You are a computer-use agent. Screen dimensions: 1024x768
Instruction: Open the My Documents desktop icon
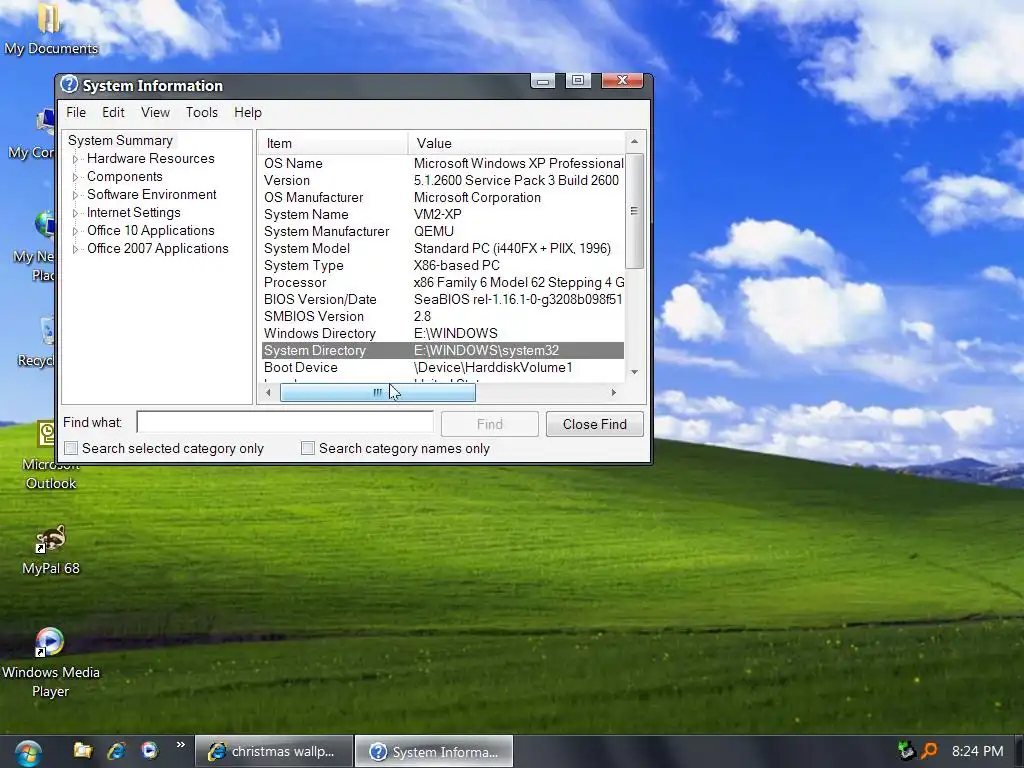tap(50, 28)
